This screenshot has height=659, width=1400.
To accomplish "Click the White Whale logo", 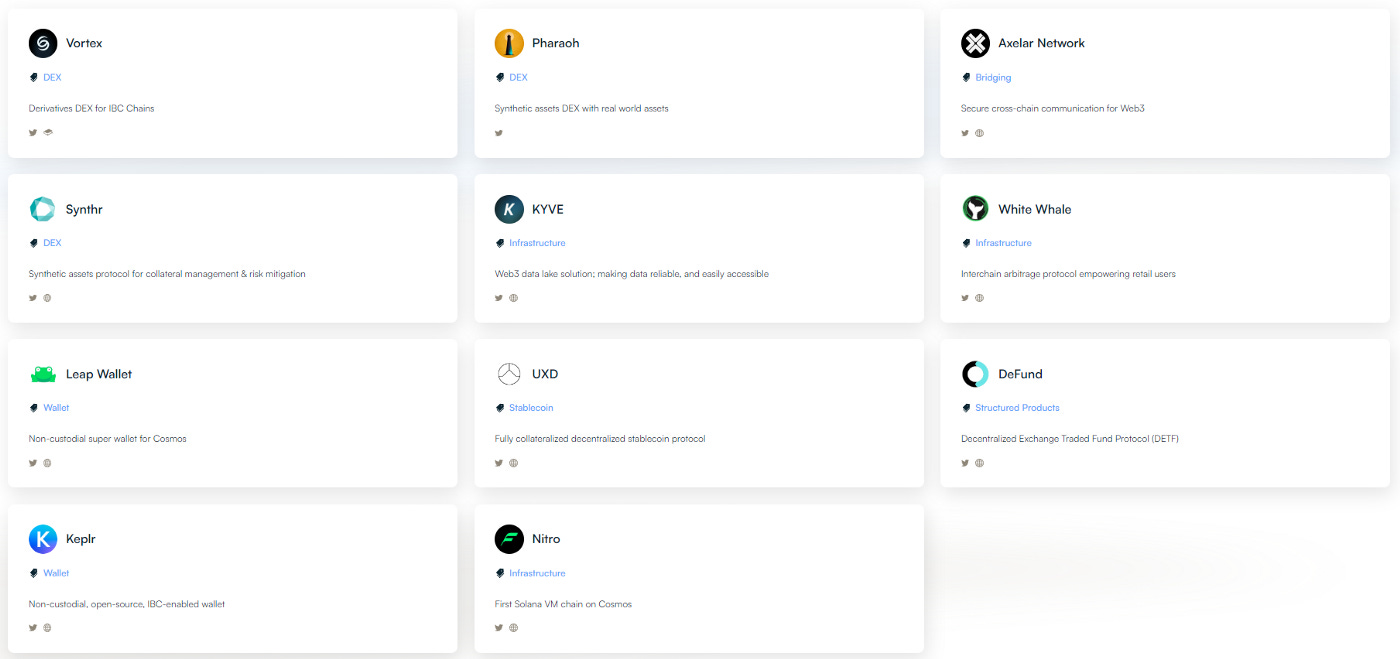I will pos(975,208).
